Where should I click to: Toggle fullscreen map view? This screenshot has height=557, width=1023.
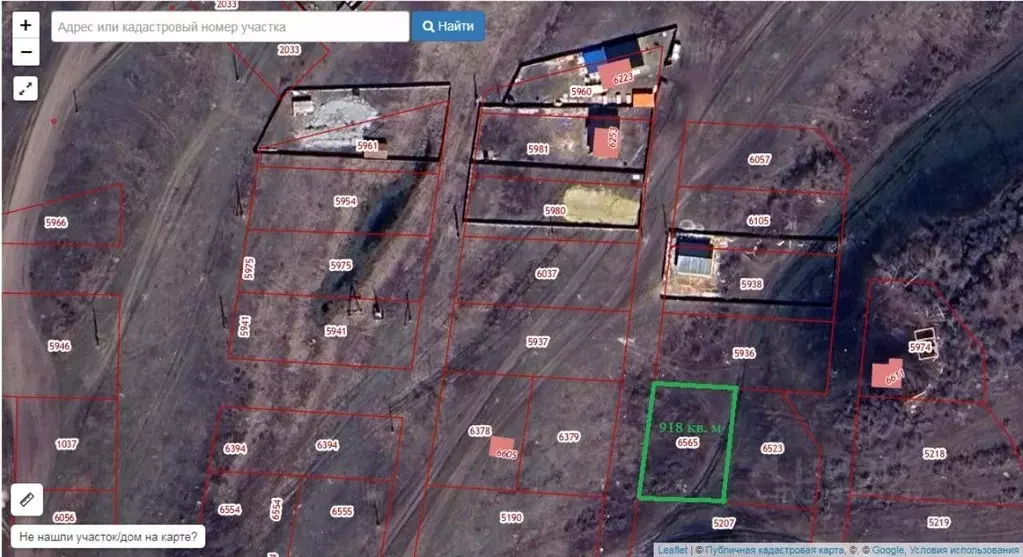[x=25, y=88]
